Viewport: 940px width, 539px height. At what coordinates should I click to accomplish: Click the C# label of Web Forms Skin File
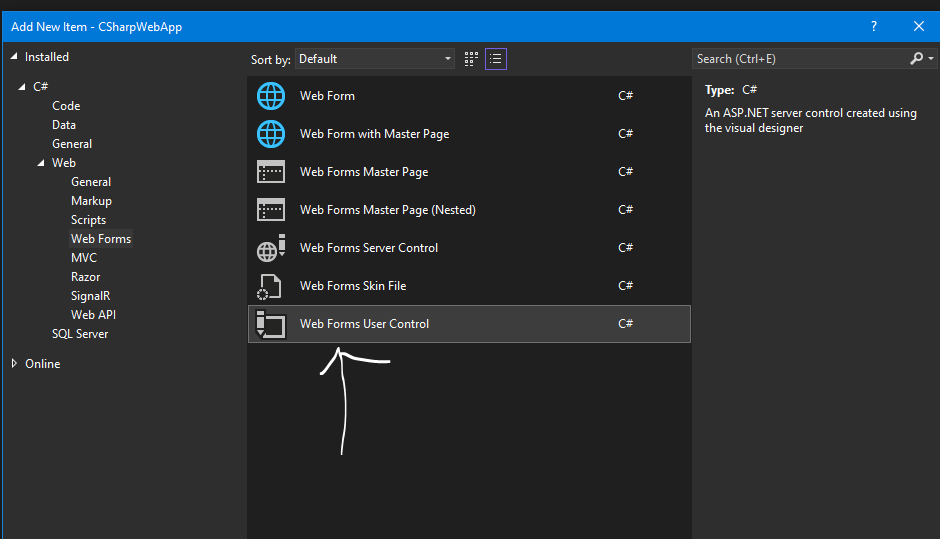pos(625,285)
